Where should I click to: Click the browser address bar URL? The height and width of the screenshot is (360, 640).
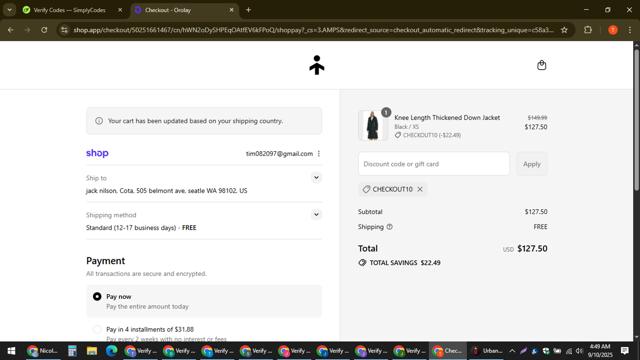[313, 30]
